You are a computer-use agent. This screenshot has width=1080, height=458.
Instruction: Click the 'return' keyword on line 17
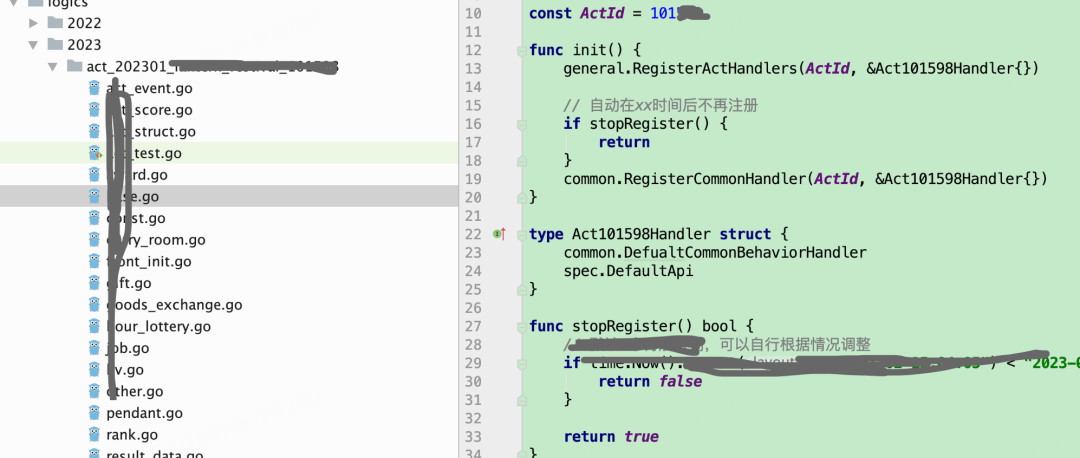(624, 143)
